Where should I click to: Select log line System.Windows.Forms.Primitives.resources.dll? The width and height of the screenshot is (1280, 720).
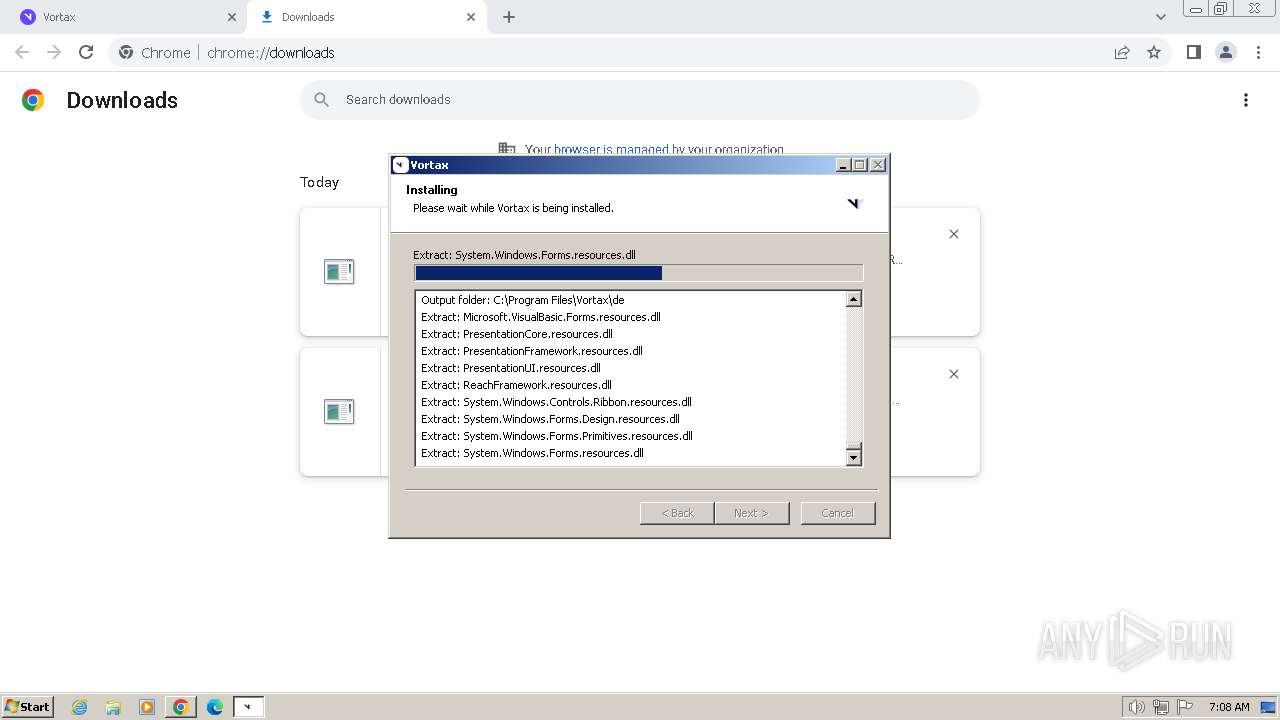(557, 436)
